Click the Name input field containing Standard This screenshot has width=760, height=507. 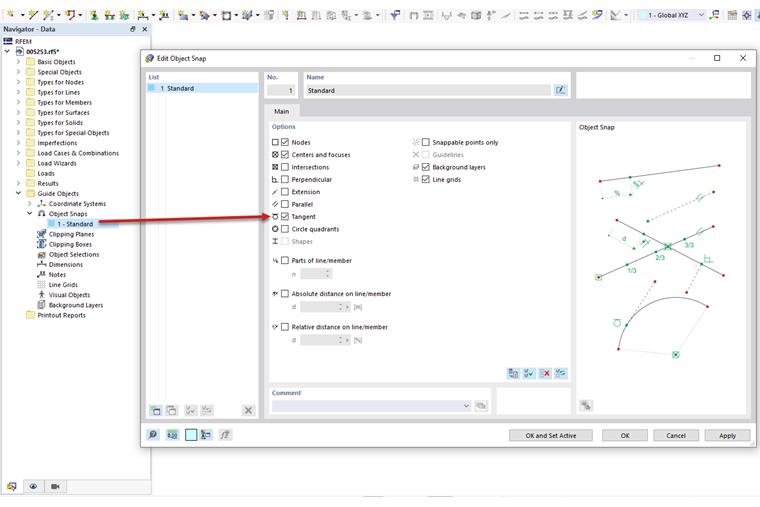click(x=428, y=90)
